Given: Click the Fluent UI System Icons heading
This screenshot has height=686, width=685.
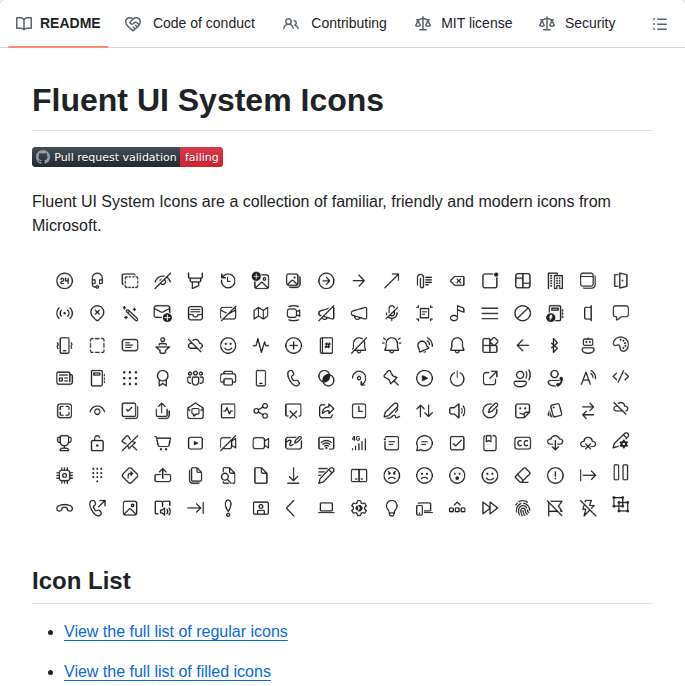Looking at the screenshot, I should 208,100.
